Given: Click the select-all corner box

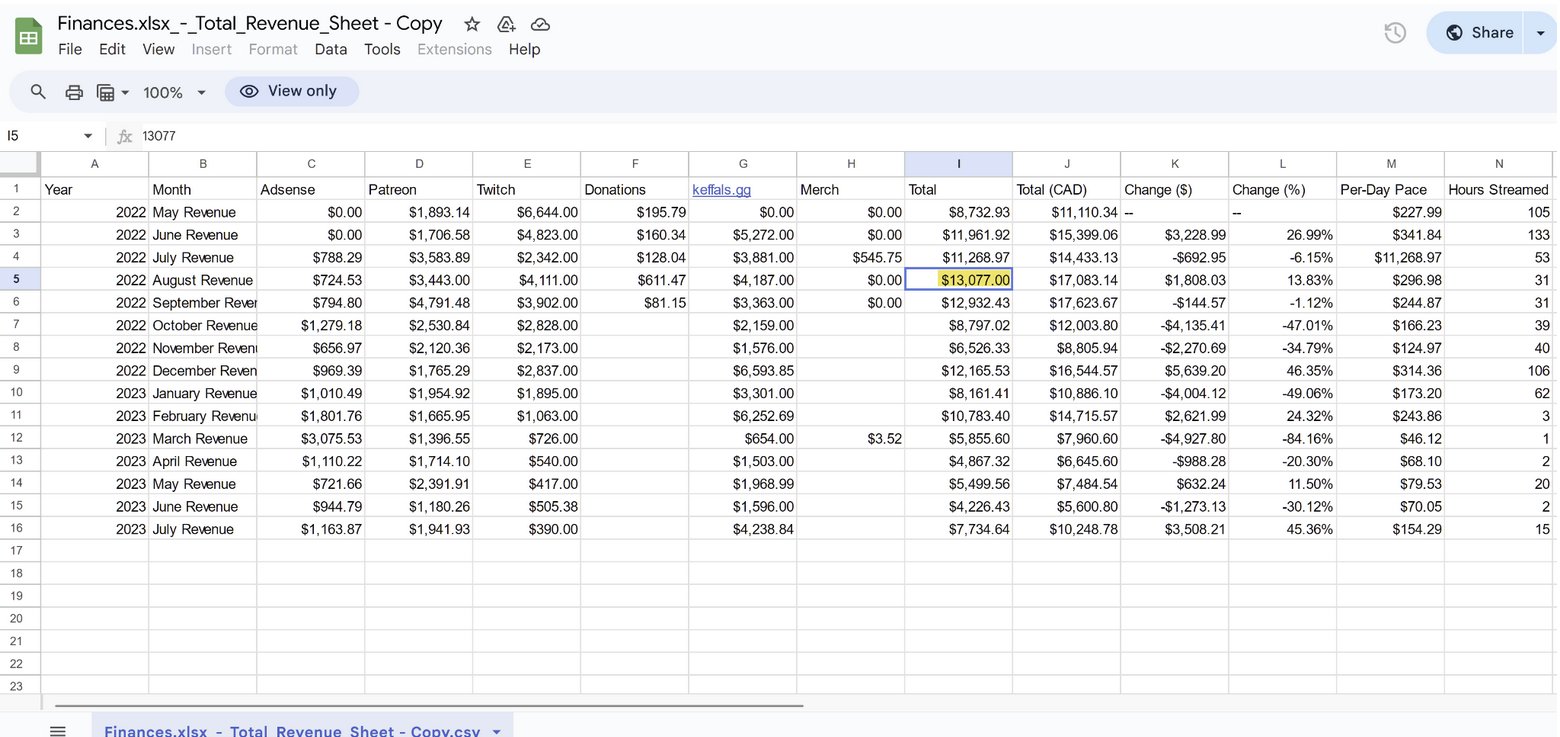Looking at the screenshot, I should tap(20, 164).
